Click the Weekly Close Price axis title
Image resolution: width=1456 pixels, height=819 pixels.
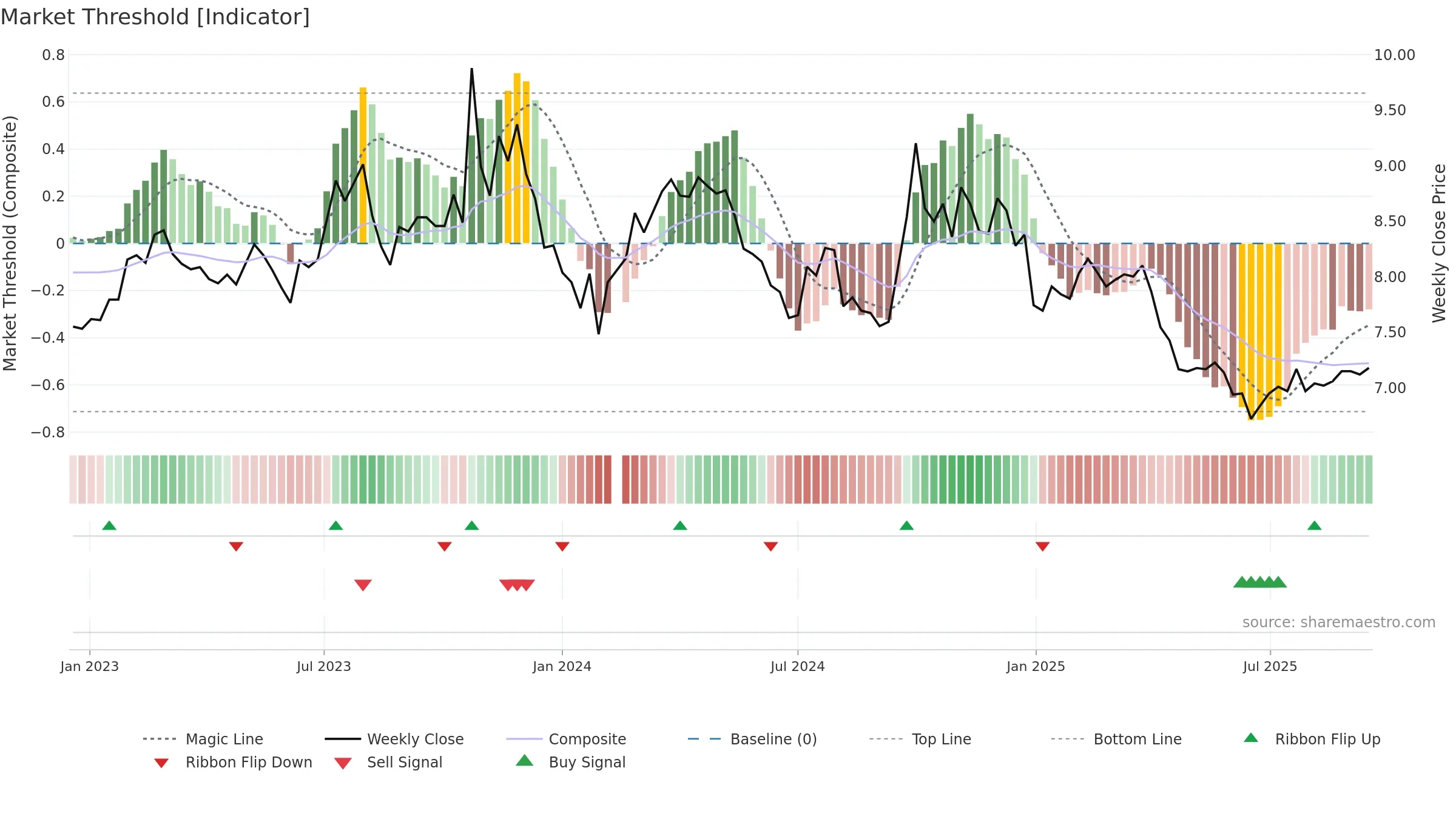coord(1439,243)
